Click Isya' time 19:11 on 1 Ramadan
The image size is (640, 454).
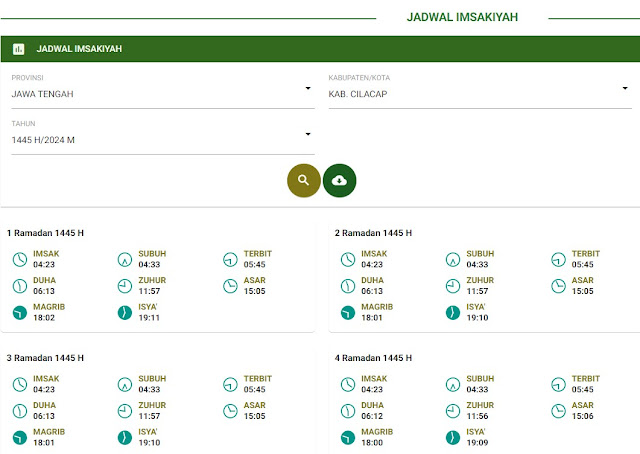[x=149, y=318]
